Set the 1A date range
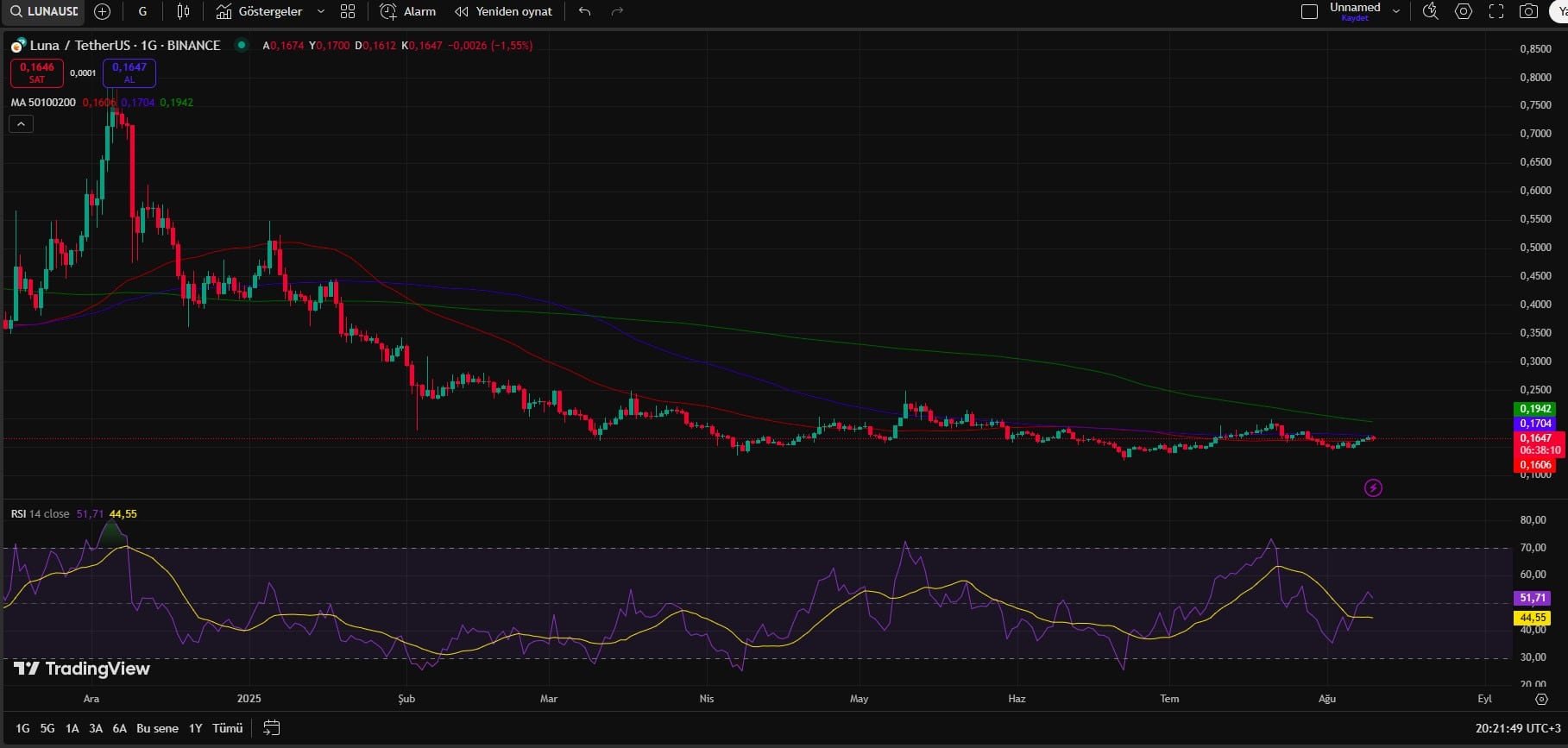This screenshot has width=1568, height=748. (x=72, y=728)
